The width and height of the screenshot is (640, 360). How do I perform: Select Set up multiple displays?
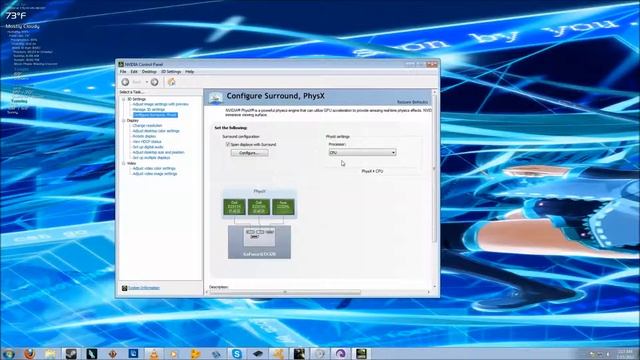pos(151,158)
